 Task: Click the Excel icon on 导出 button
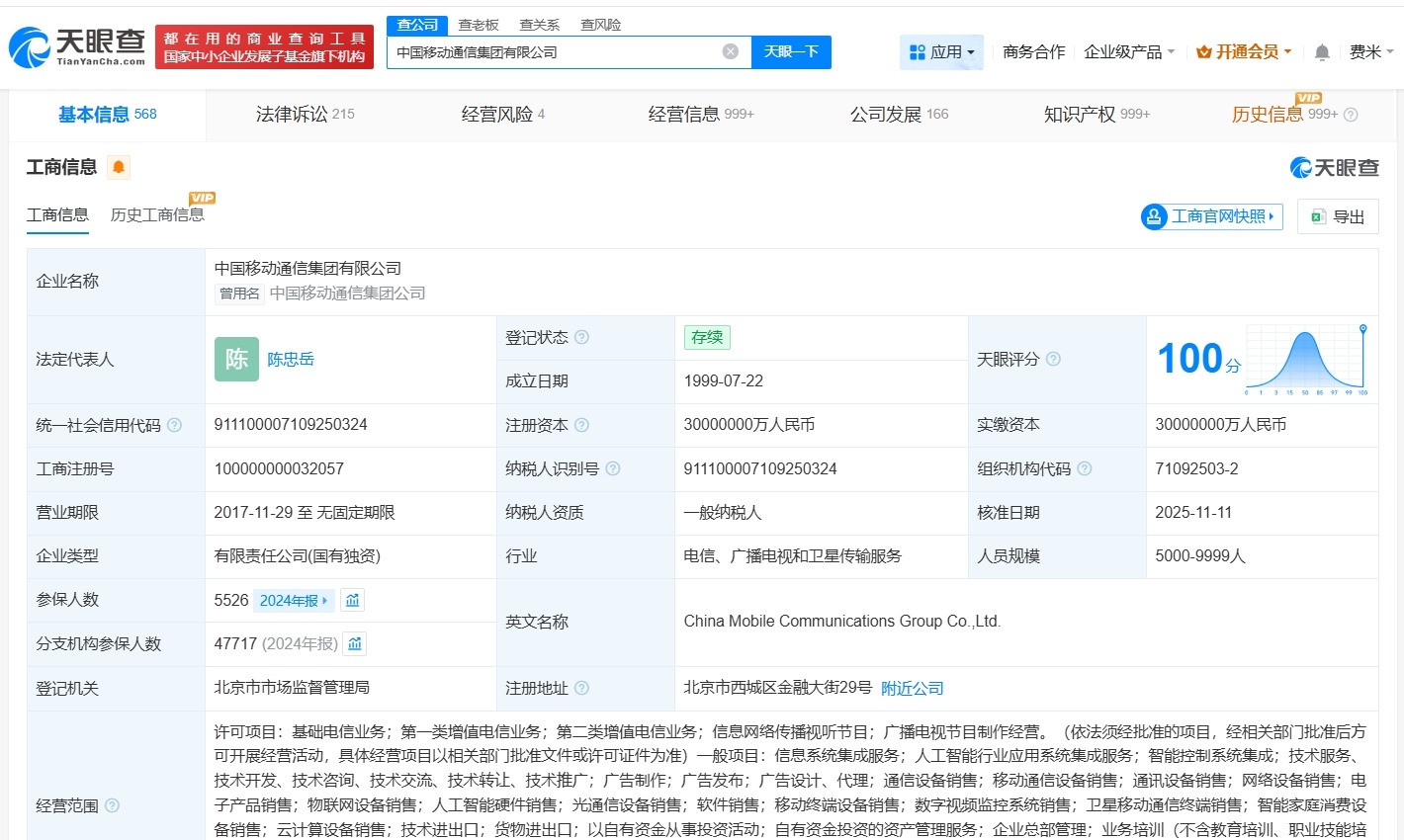pos(1318,216)
